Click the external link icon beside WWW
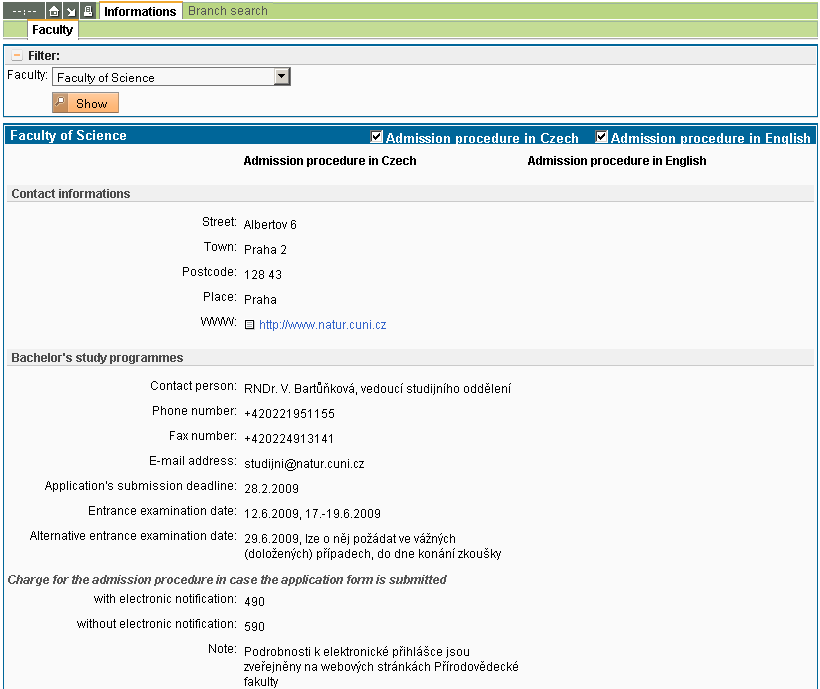820x689 pixels. (249, 325)
